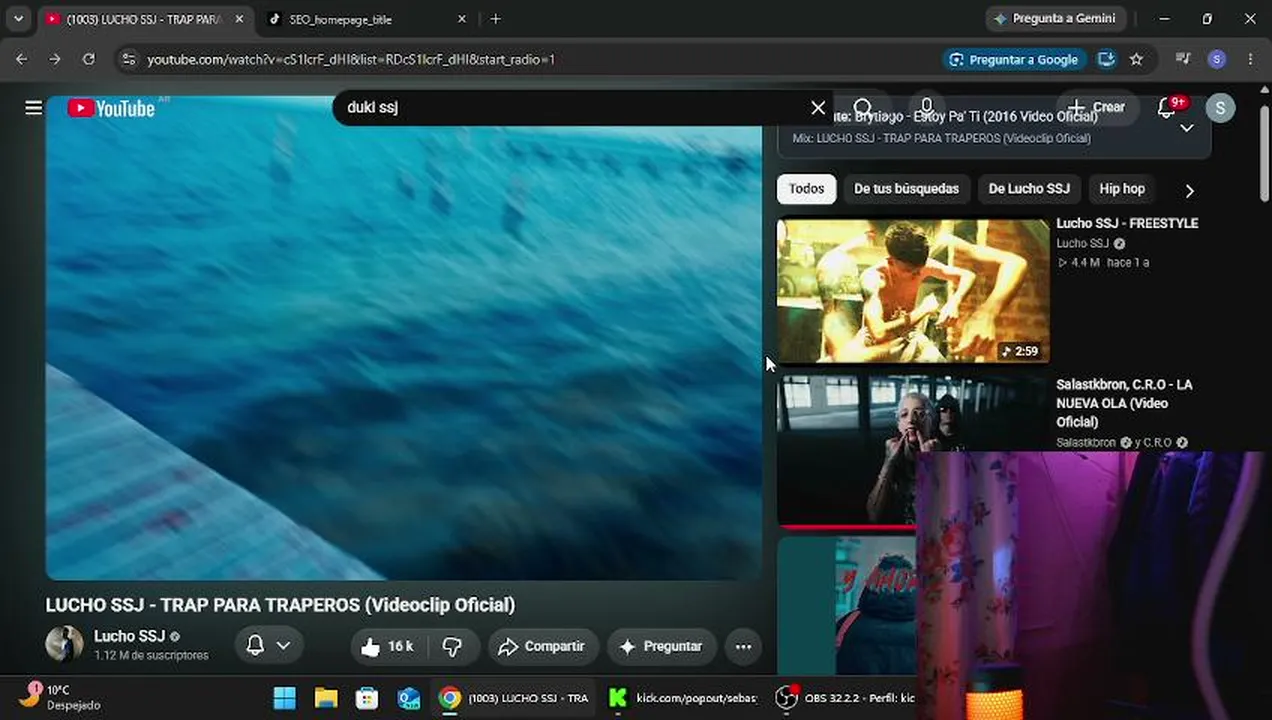Viewport: 1272px width, 720px height.
Task: Open the more actions three-dot menu
Action: pyautogui.click(x=743, y=647)
